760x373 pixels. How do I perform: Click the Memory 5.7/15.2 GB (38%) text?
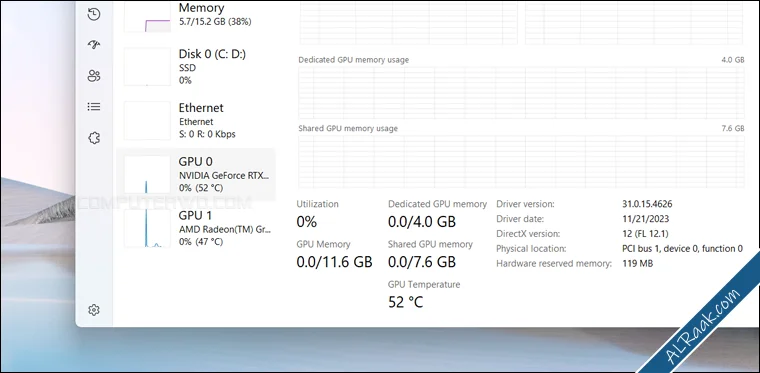pos(215,22)
